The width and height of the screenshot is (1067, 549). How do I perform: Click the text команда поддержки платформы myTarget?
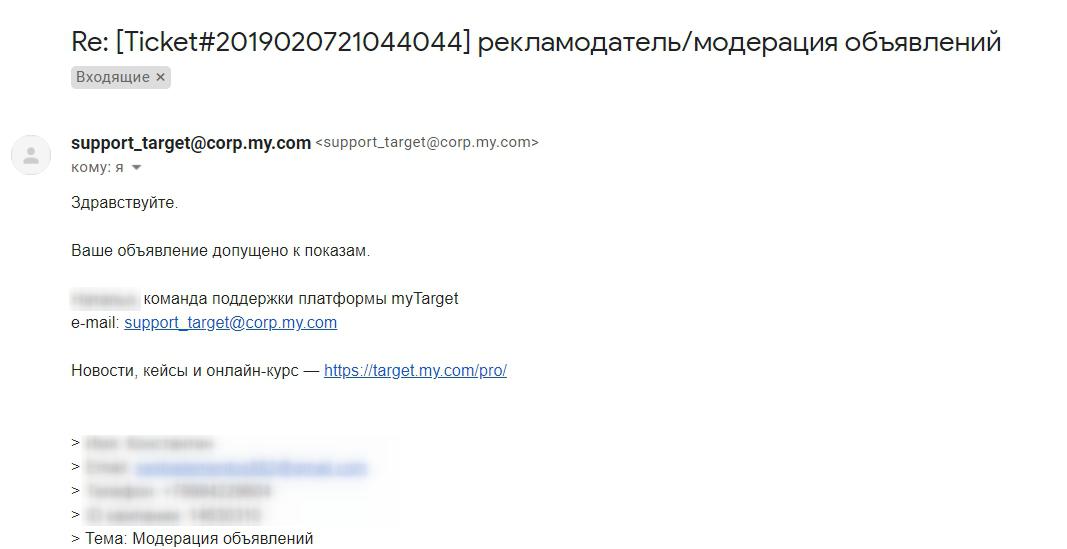pos(301,299)
